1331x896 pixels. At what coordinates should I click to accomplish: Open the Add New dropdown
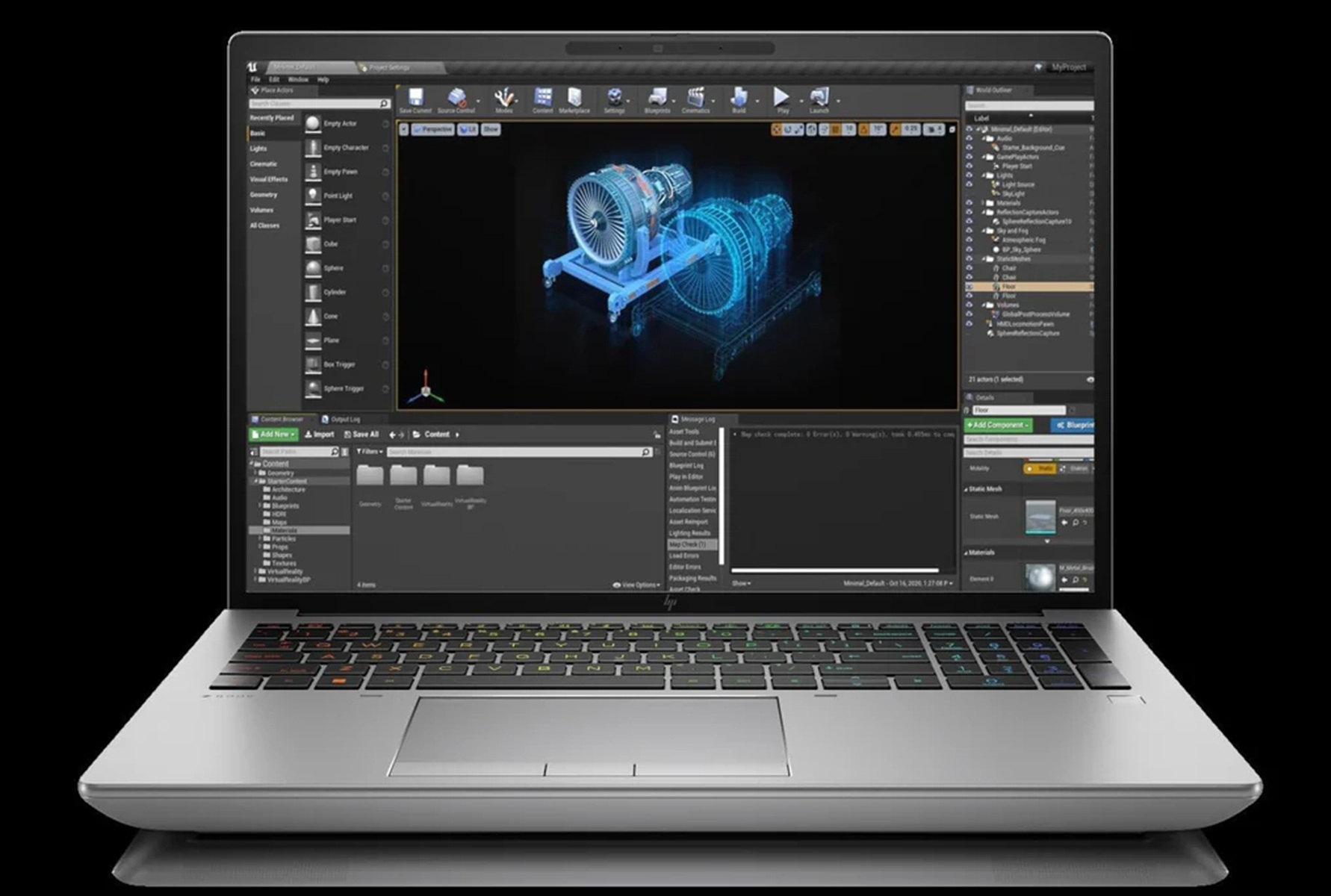tap(273, 435)
